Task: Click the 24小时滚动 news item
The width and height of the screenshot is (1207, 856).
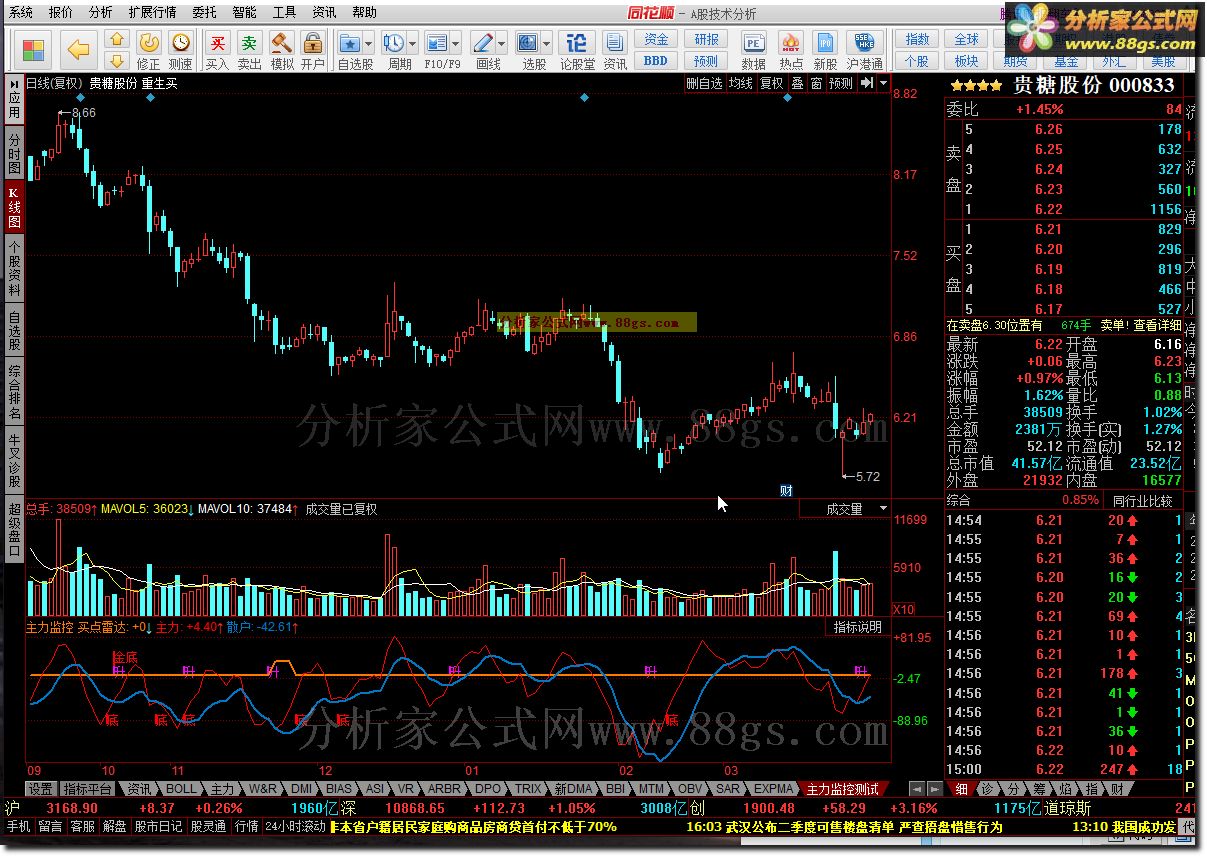Action: coord(295,827)
